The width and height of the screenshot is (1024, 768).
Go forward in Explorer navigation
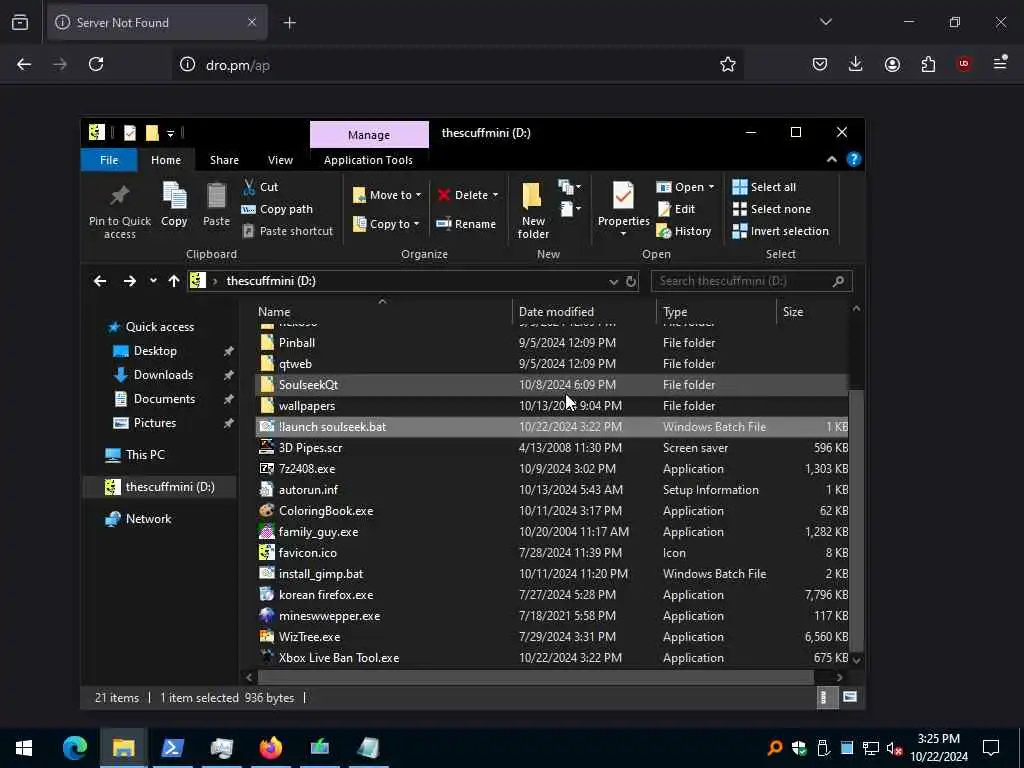click(129, 281)
